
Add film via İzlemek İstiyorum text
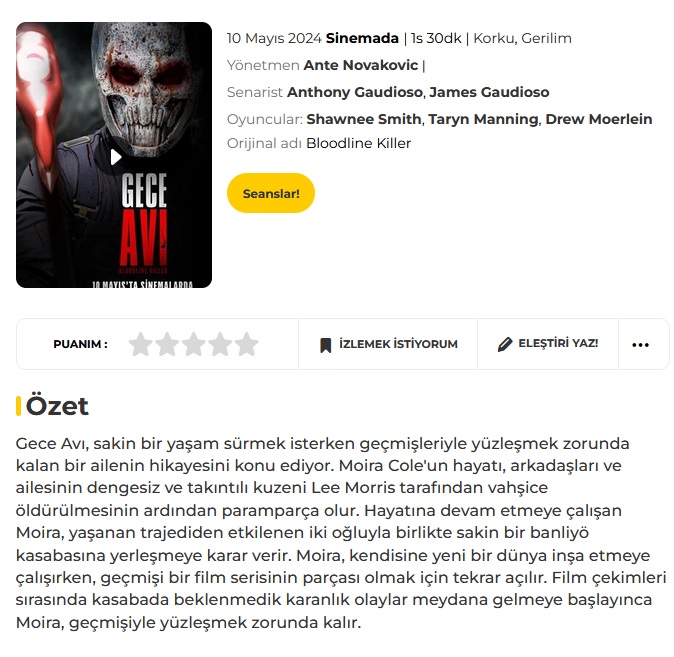point(398,344)
